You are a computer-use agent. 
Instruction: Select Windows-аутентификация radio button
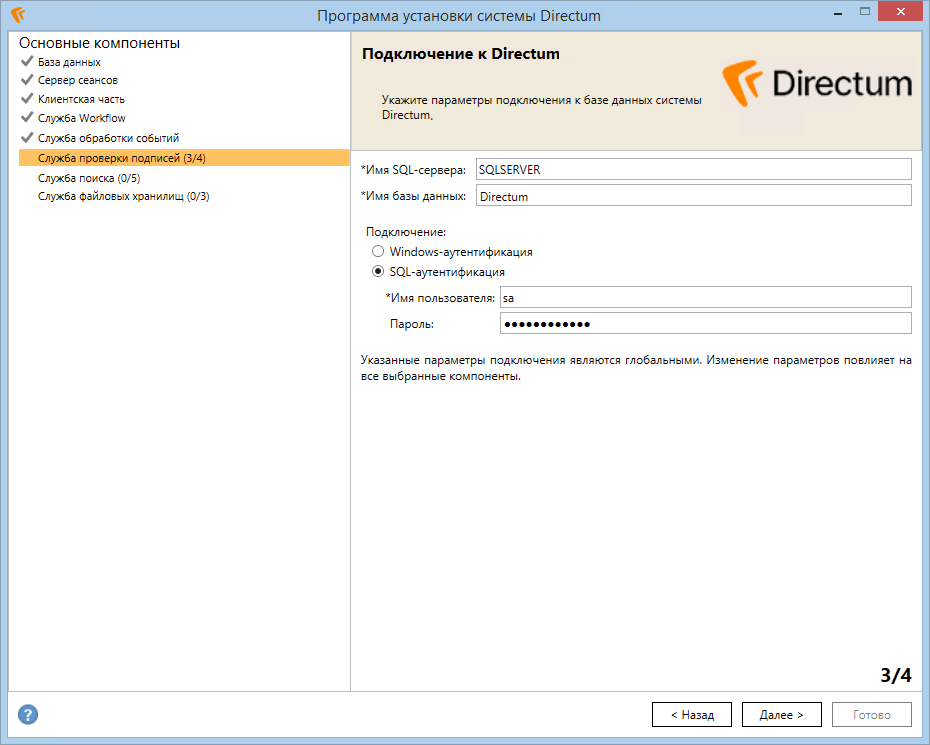click(x=378, y=252)
